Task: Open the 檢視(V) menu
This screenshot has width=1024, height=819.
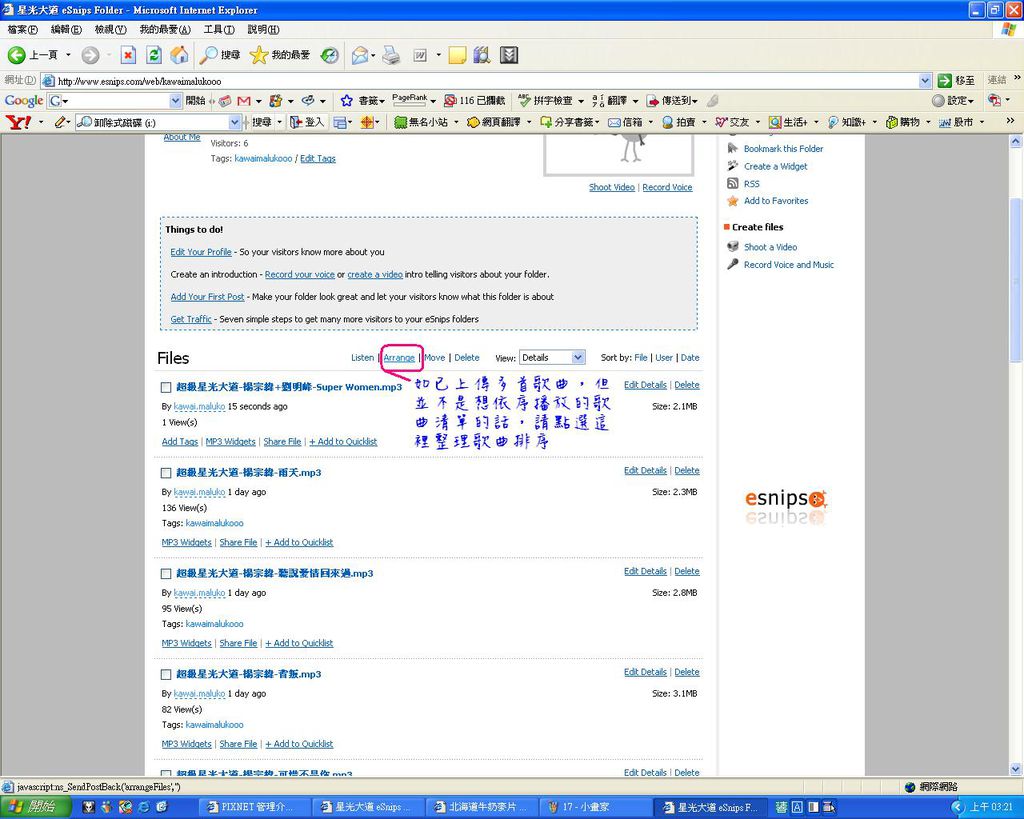Action: pyautogui.click(x=111, y=29)
